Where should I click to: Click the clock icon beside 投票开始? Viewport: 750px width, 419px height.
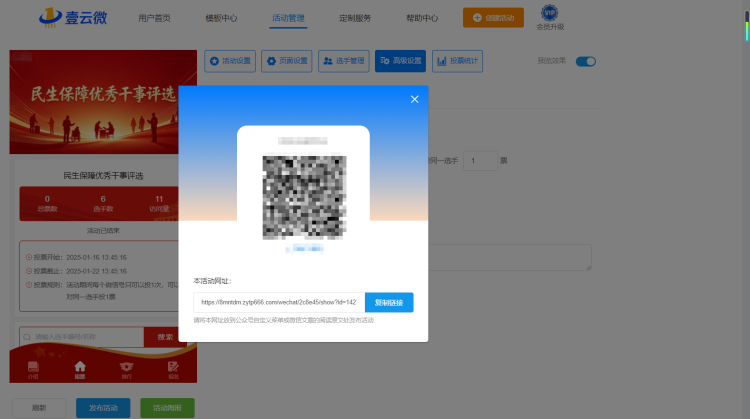click(29, 257)
